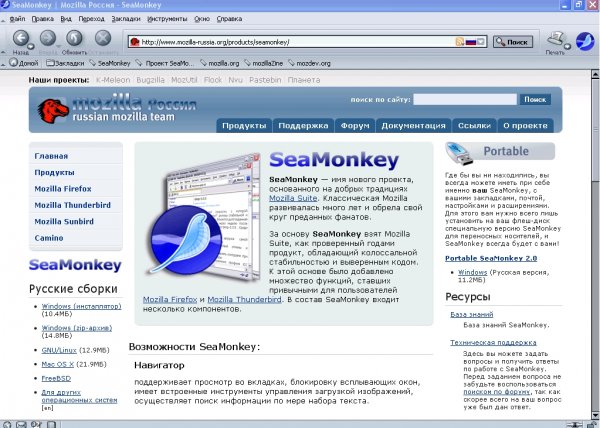600x428 pixels.
Task: Click the Forward navigation arrow button
Action: pos(48,38)
